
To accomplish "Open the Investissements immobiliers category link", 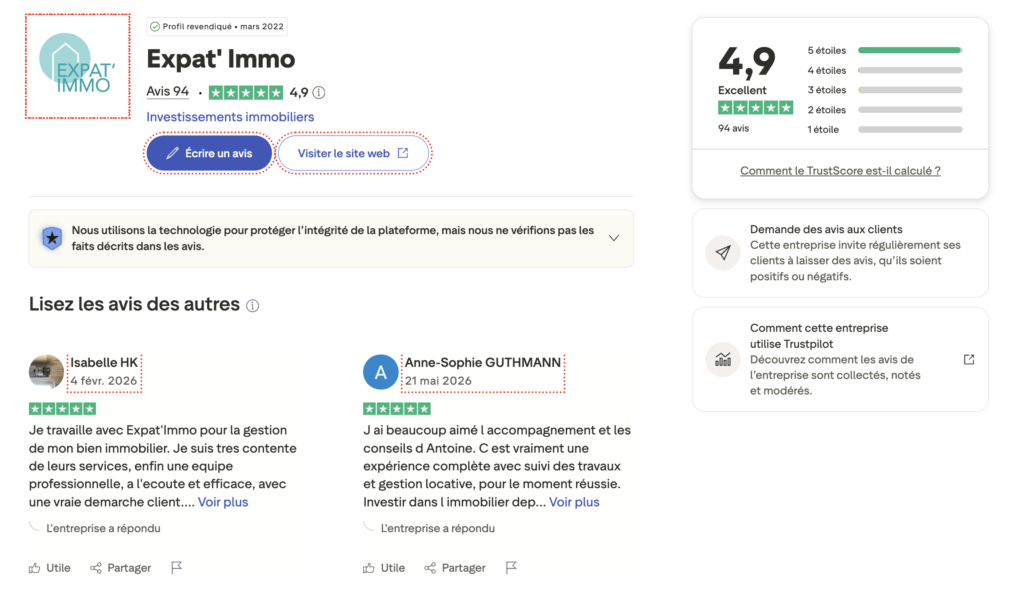I will point(230,117).
